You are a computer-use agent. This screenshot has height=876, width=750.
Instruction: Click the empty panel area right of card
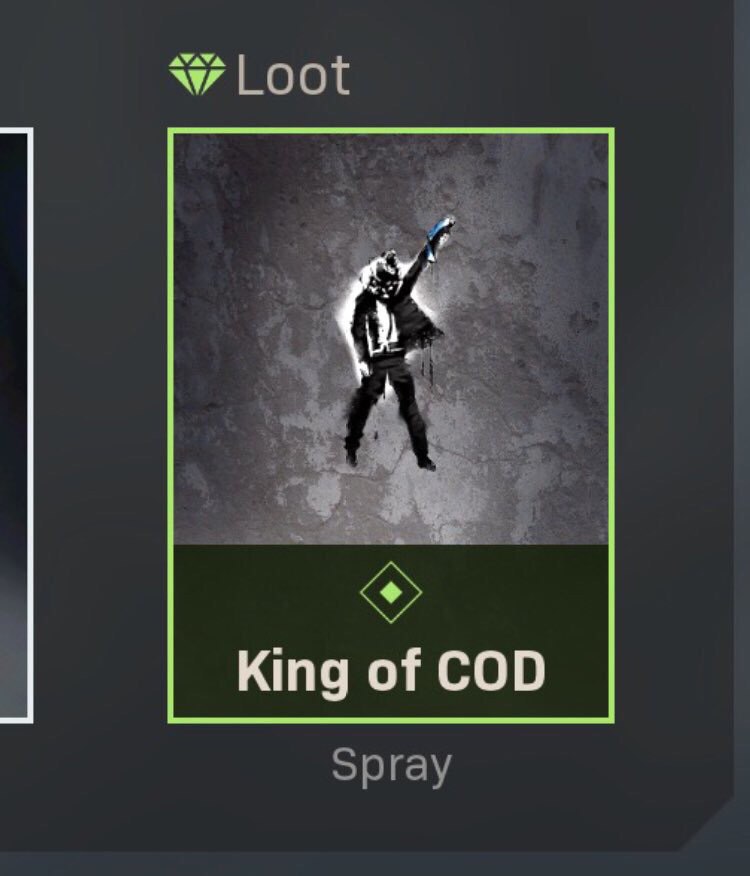click(673, 426)
